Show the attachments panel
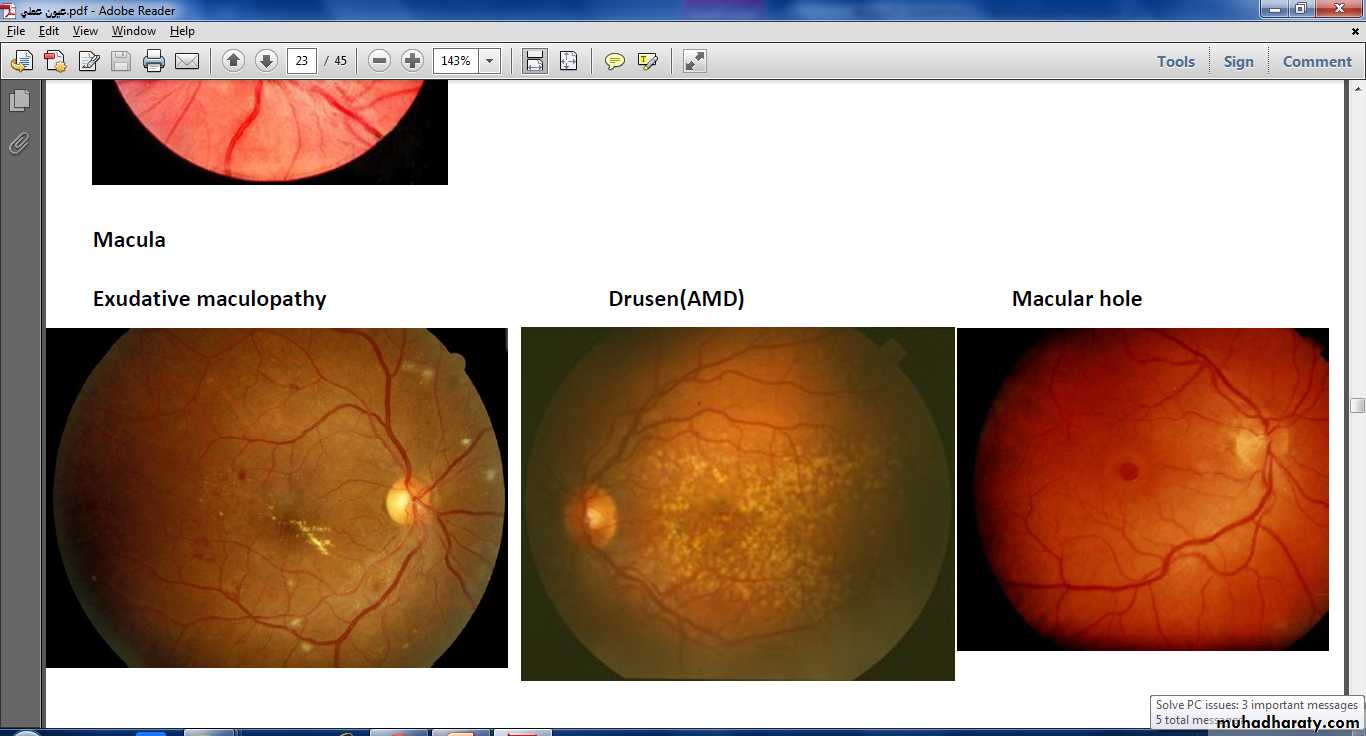The image size is (1366, 736). point(19,144)
